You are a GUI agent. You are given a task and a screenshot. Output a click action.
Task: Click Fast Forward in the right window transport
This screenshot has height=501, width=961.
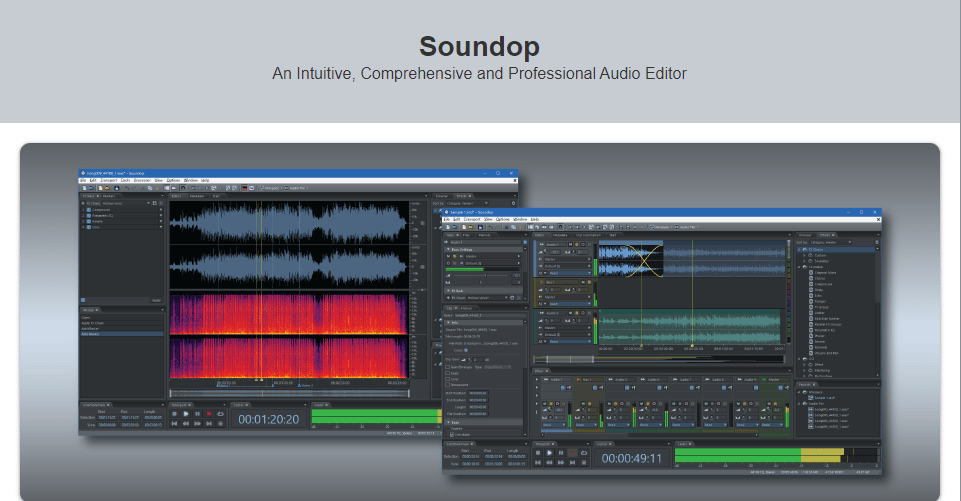pyautogui.click(x=561, y=462)
